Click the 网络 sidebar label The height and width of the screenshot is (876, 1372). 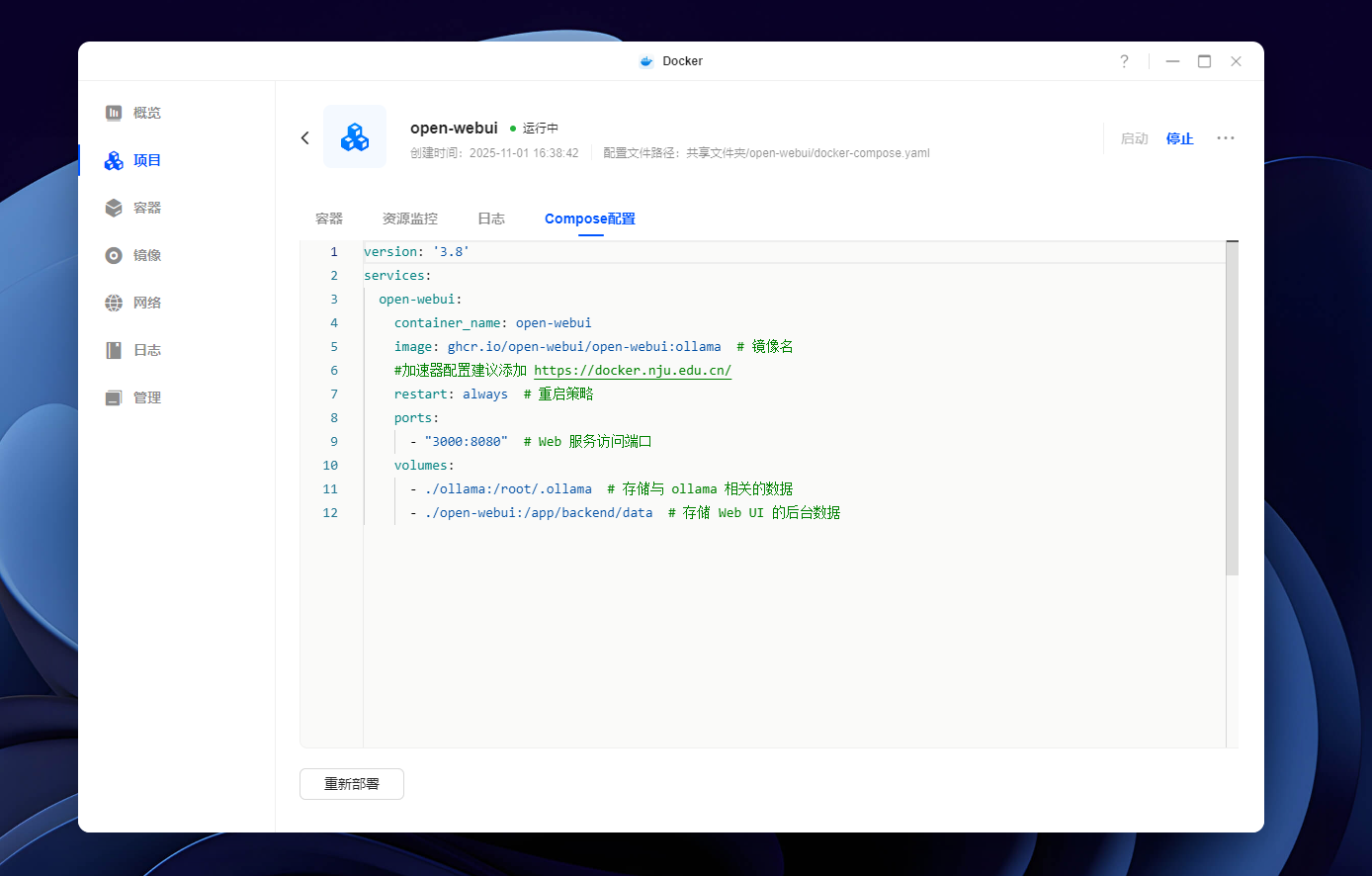point(147,303)
